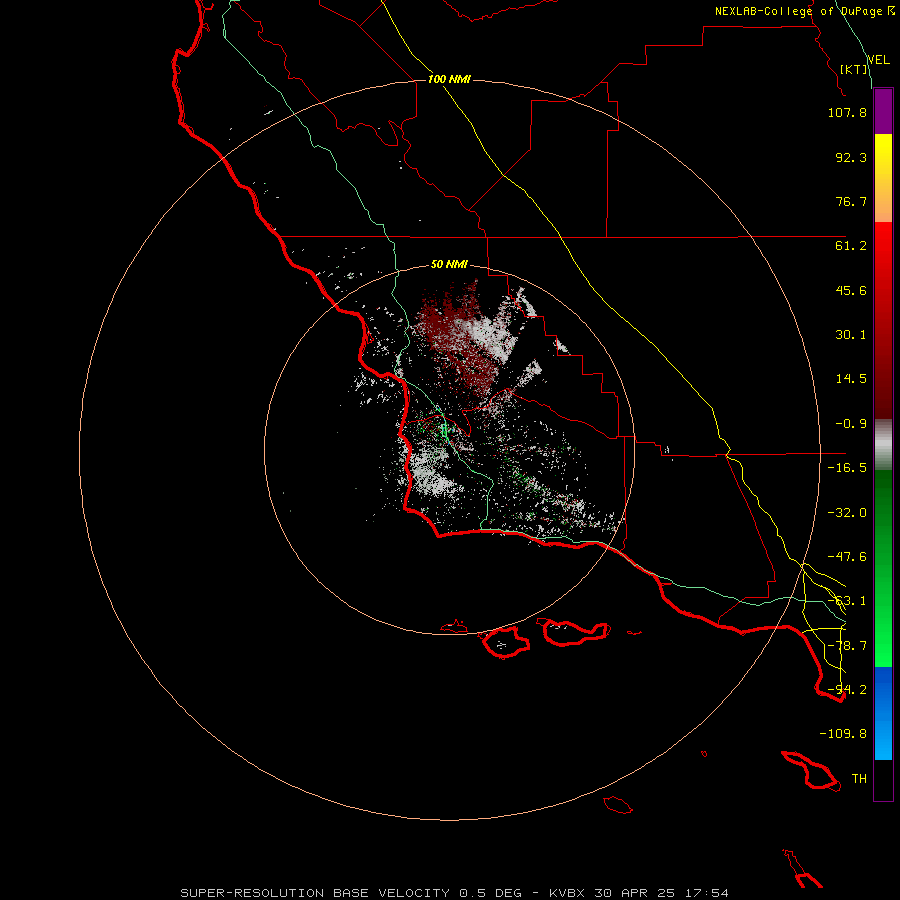Click the 14.5 scale value

tap(851, 379)
